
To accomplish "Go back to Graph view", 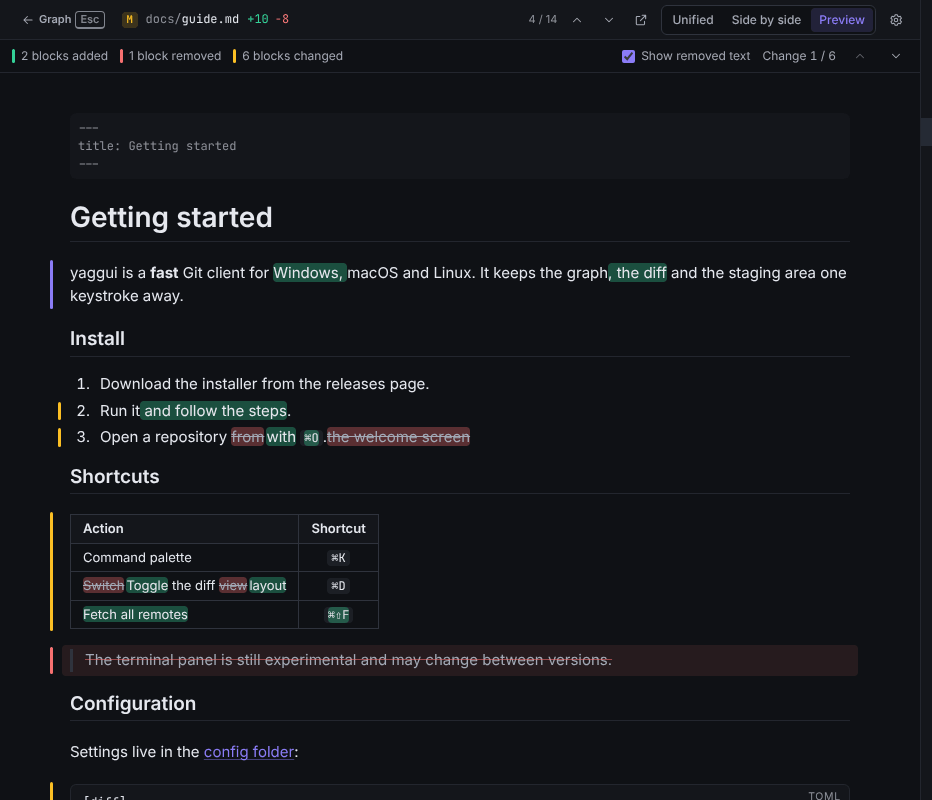I will tap(47, 20).
